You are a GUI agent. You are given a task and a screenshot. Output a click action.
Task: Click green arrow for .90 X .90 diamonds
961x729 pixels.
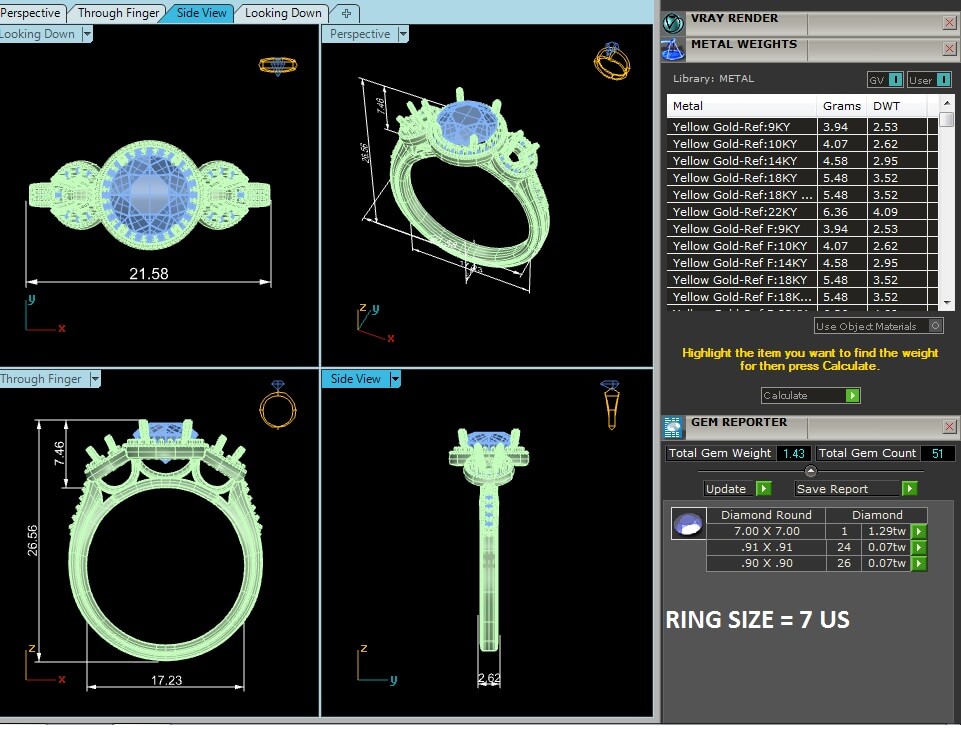[x=918, y=563]
